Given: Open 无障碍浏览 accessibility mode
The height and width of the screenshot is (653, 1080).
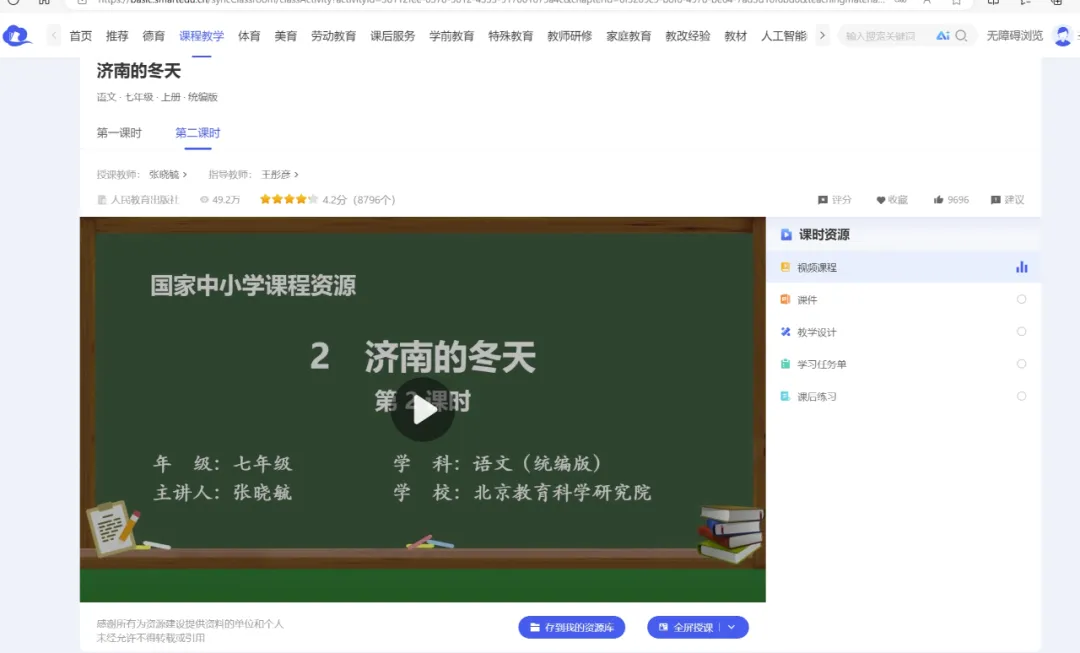Looking at the screenshot, I should click(1015, 36).
